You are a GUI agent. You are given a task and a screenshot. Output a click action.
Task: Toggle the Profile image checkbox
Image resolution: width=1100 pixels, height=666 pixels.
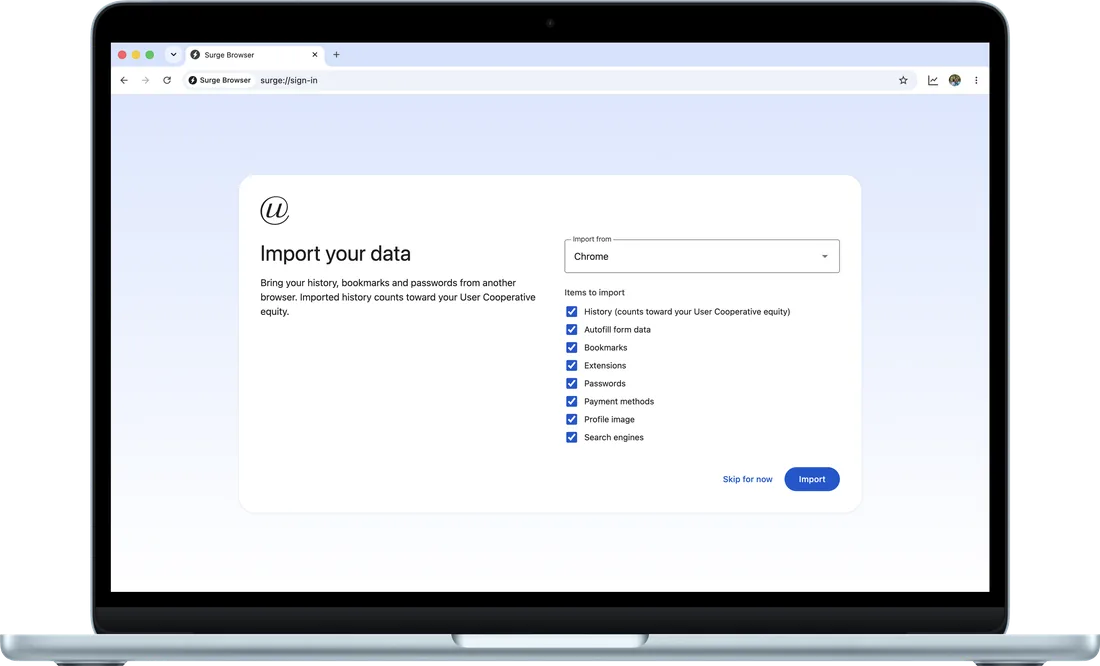coord(571,420)
